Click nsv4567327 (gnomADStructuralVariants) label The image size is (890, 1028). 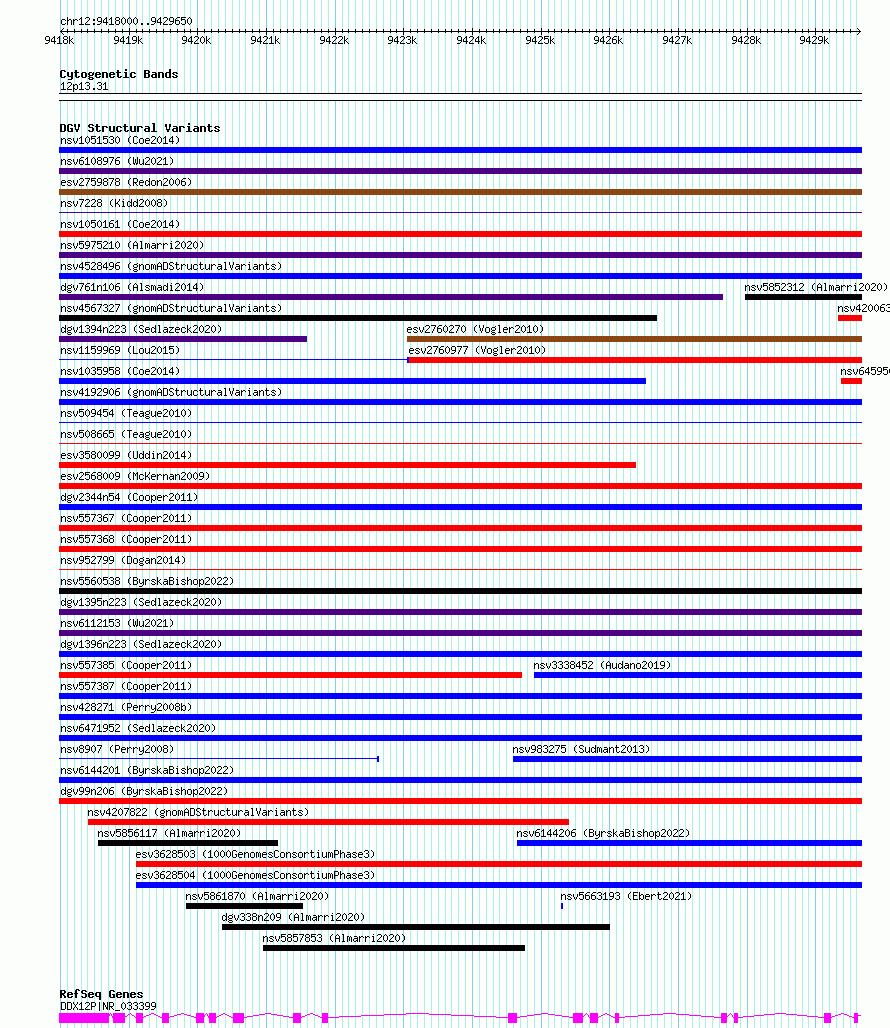[x=171, y=308]
